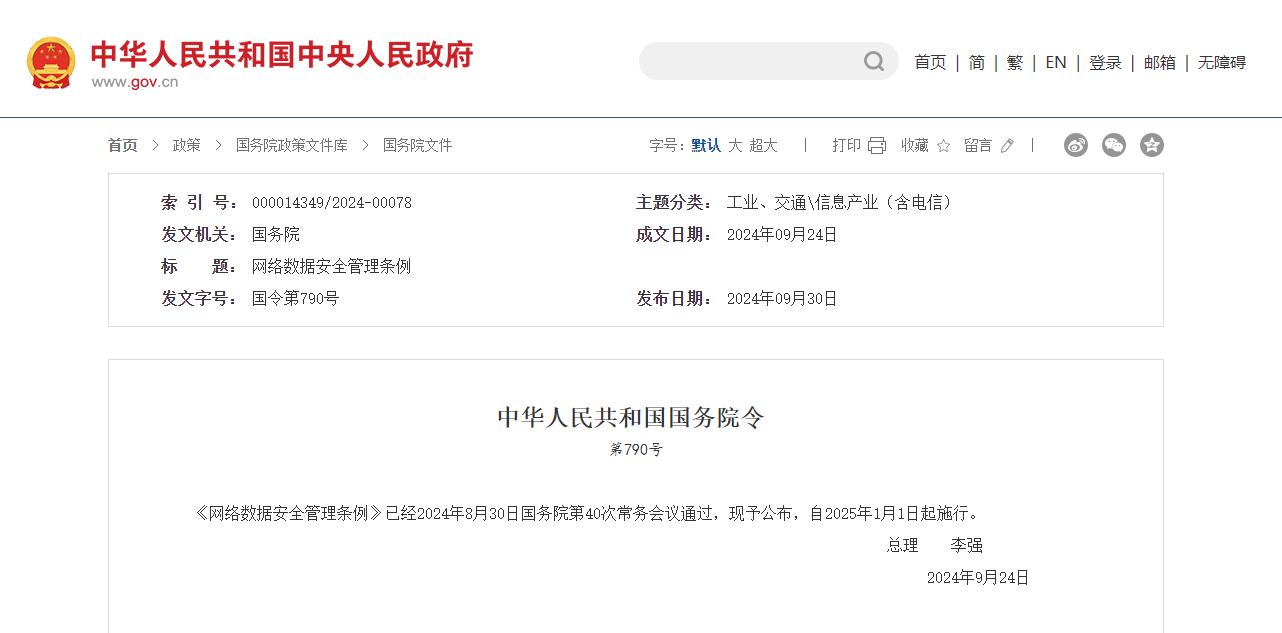Click the printer icon next to 打印
This screenshot has width=1282, height=633.
876,144
